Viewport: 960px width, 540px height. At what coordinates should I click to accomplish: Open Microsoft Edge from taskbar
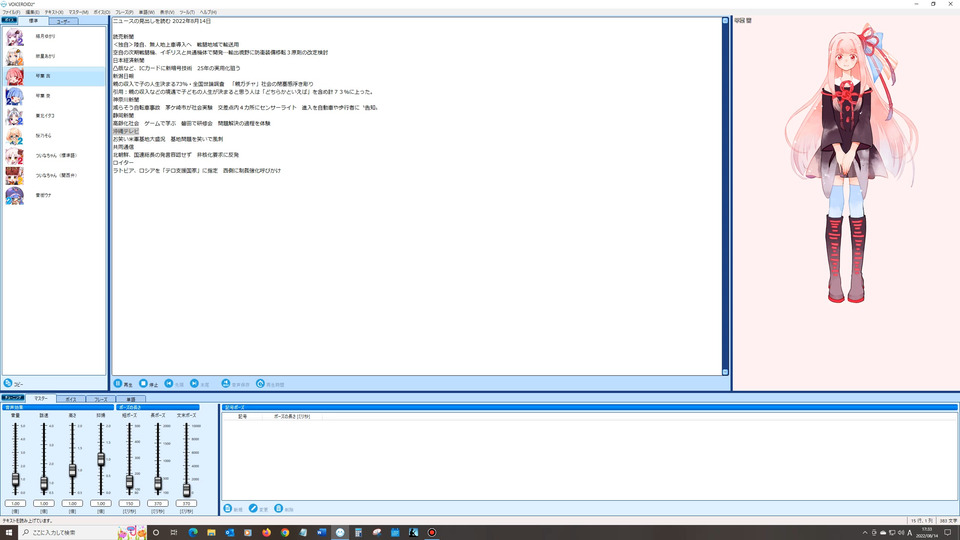193,533
